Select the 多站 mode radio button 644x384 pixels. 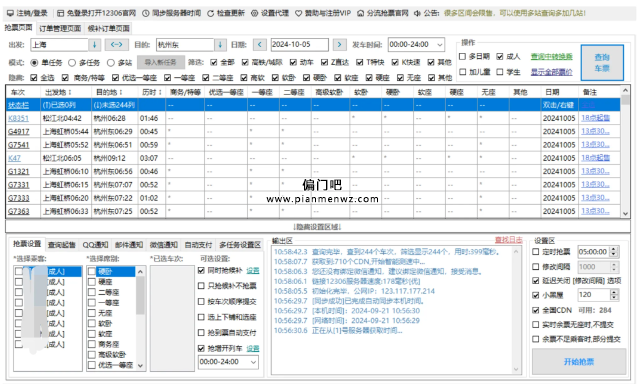point(110,63)
